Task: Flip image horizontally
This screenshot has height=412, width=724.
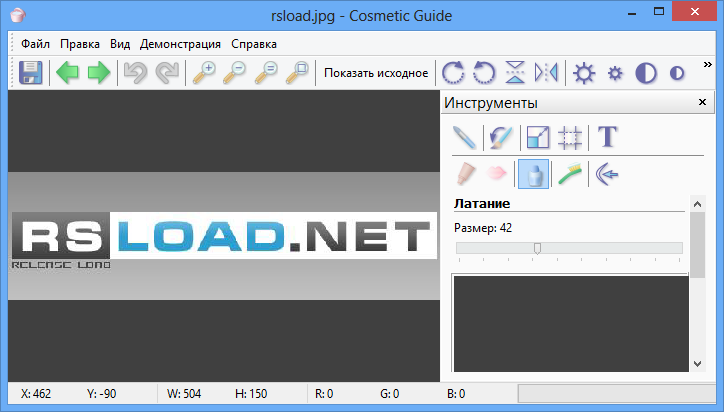Action: coord(546,73)
